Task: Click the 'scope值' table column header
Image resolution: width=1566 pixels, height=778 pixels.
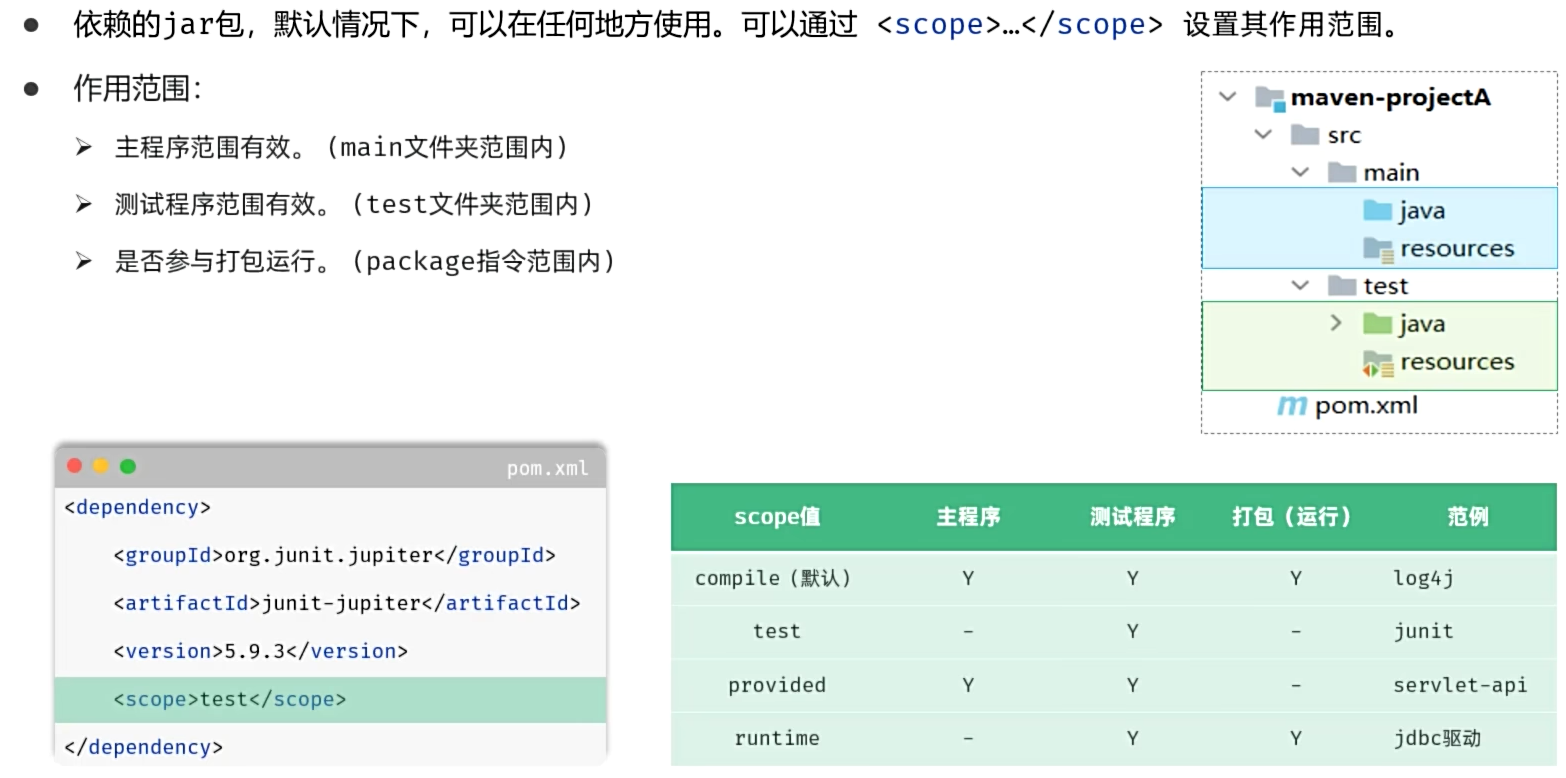Action: (777, 517)
